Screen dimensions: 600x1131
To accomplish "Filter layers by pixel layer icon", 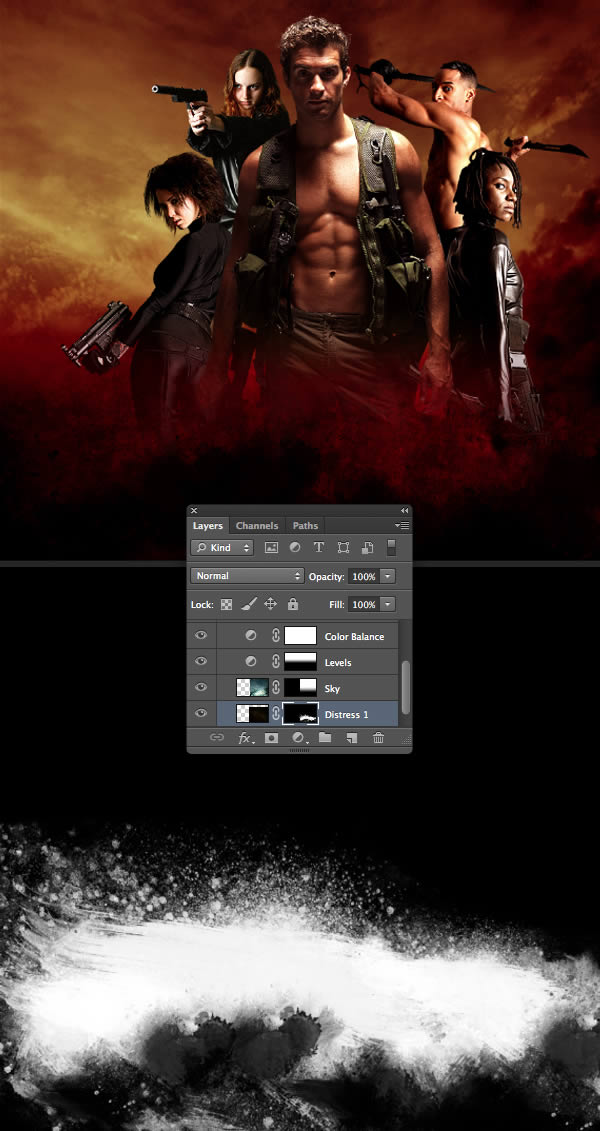I will (x=271, y=547).
